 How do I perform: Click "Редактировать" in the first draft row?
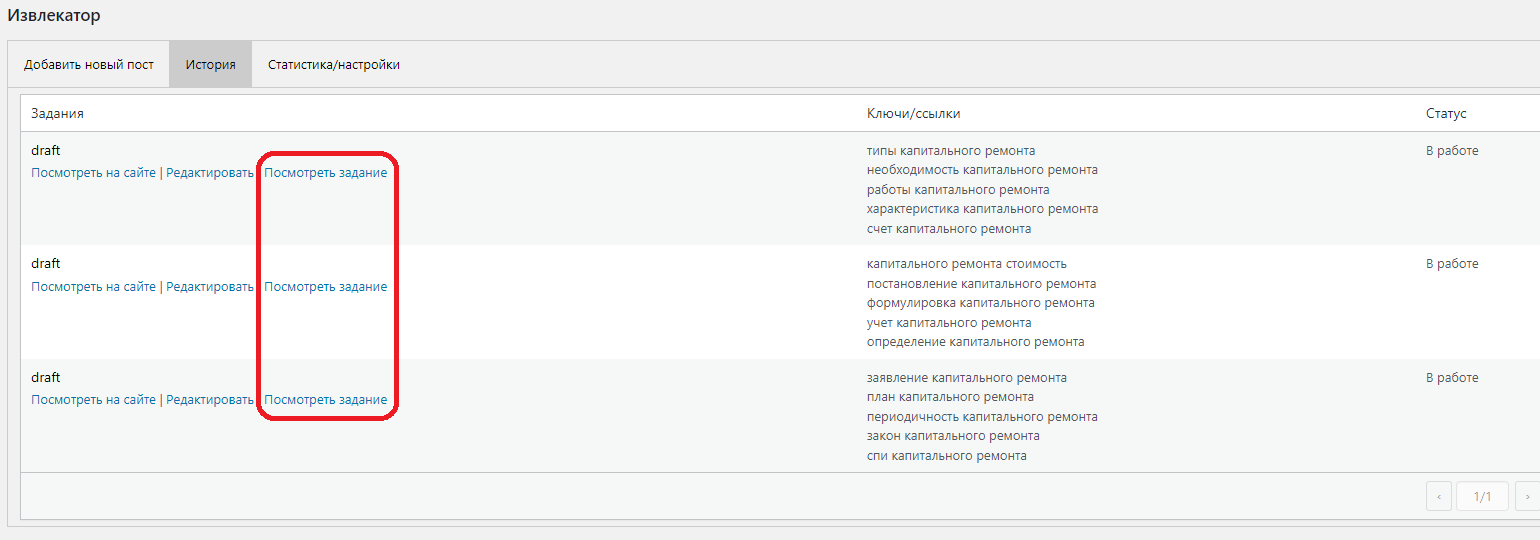[210, 173]
